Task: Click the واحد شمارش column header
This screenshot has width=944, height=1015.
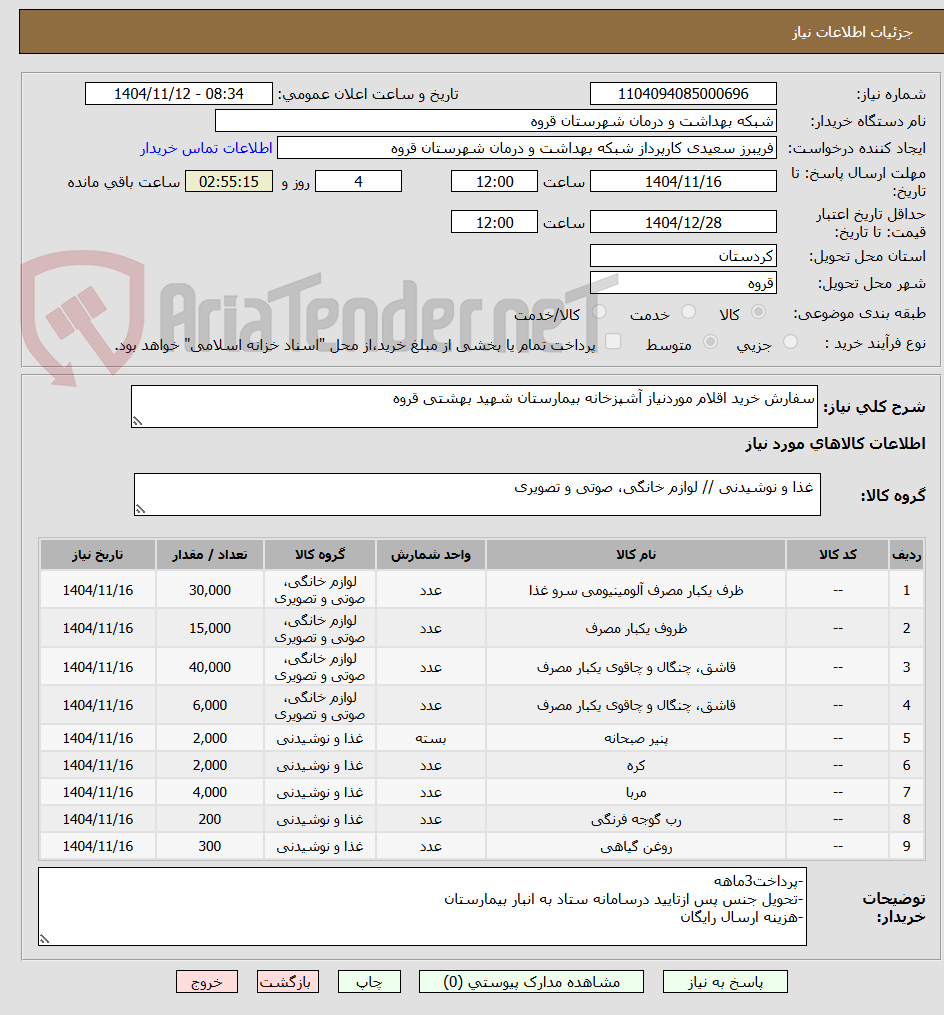Action: [x=431, y=555]
